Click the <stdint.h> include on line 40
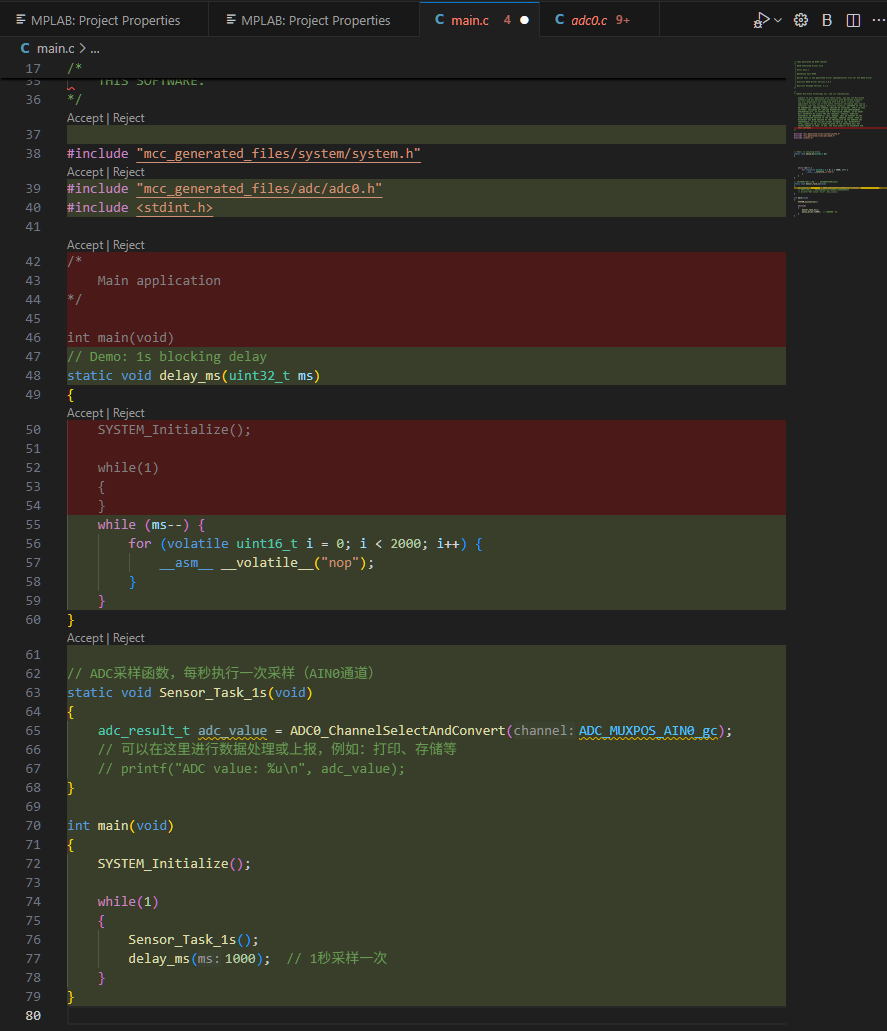This screenshot has height=1031, width=887. tap(174, 208)
